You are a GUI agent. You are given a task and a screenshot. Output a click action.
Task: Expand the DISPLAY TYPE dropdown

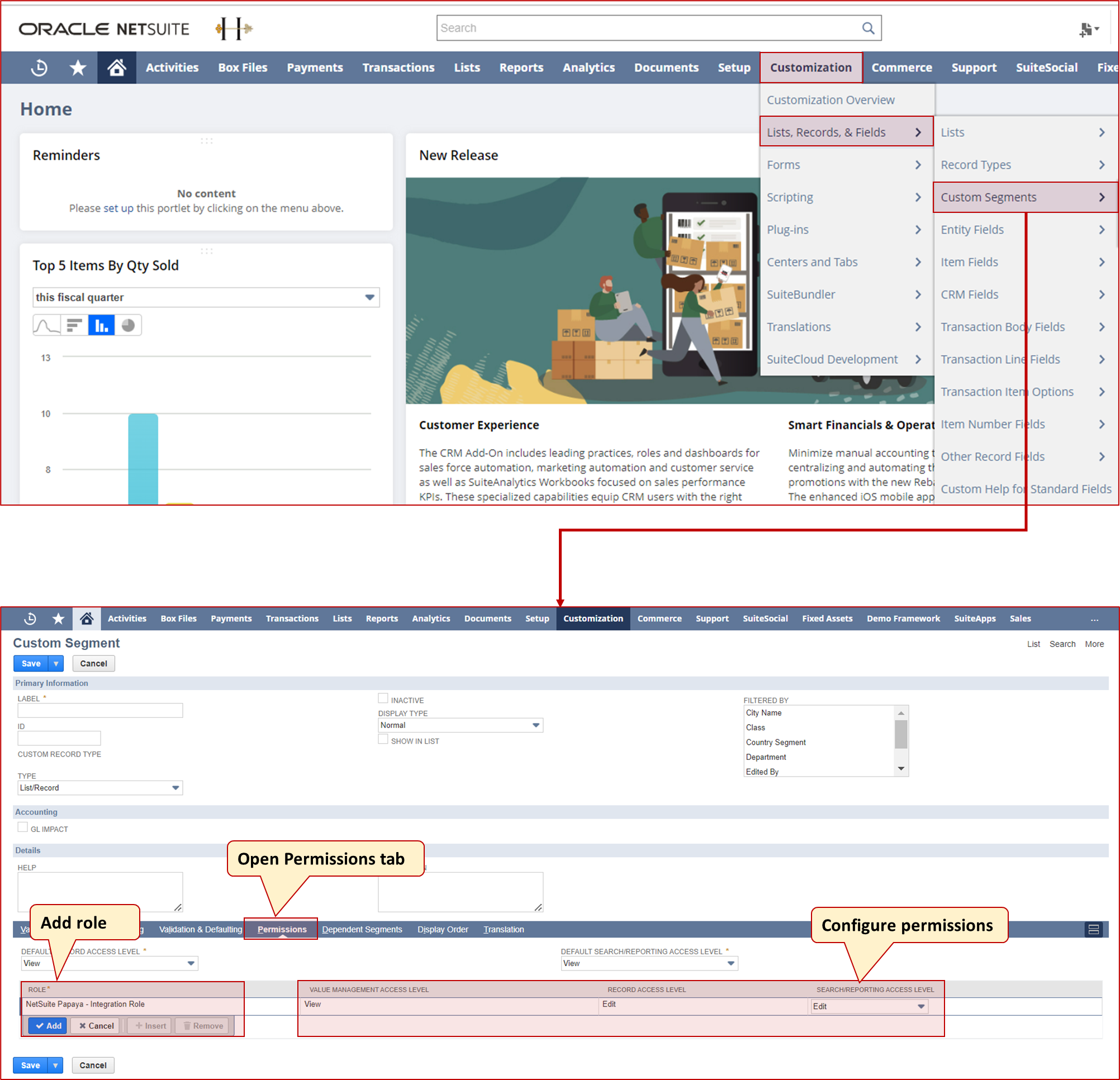(535, 725)
